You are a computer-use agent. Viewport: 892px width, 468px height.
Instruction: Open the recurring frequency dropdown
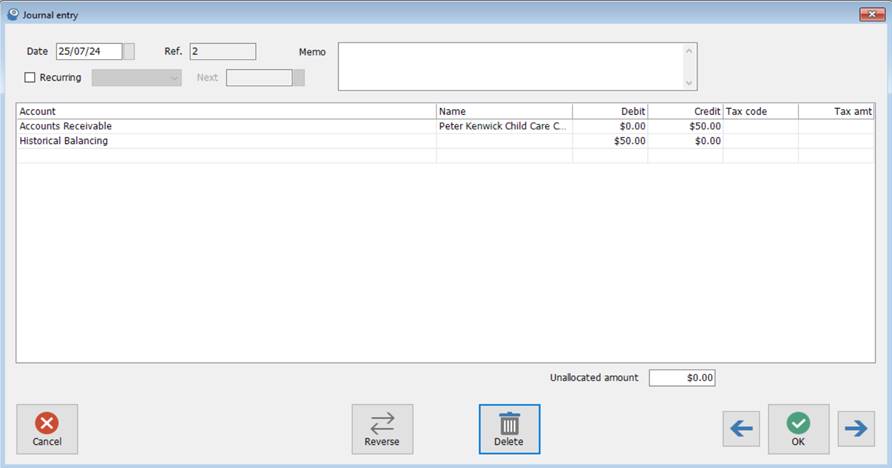[137, 77]
